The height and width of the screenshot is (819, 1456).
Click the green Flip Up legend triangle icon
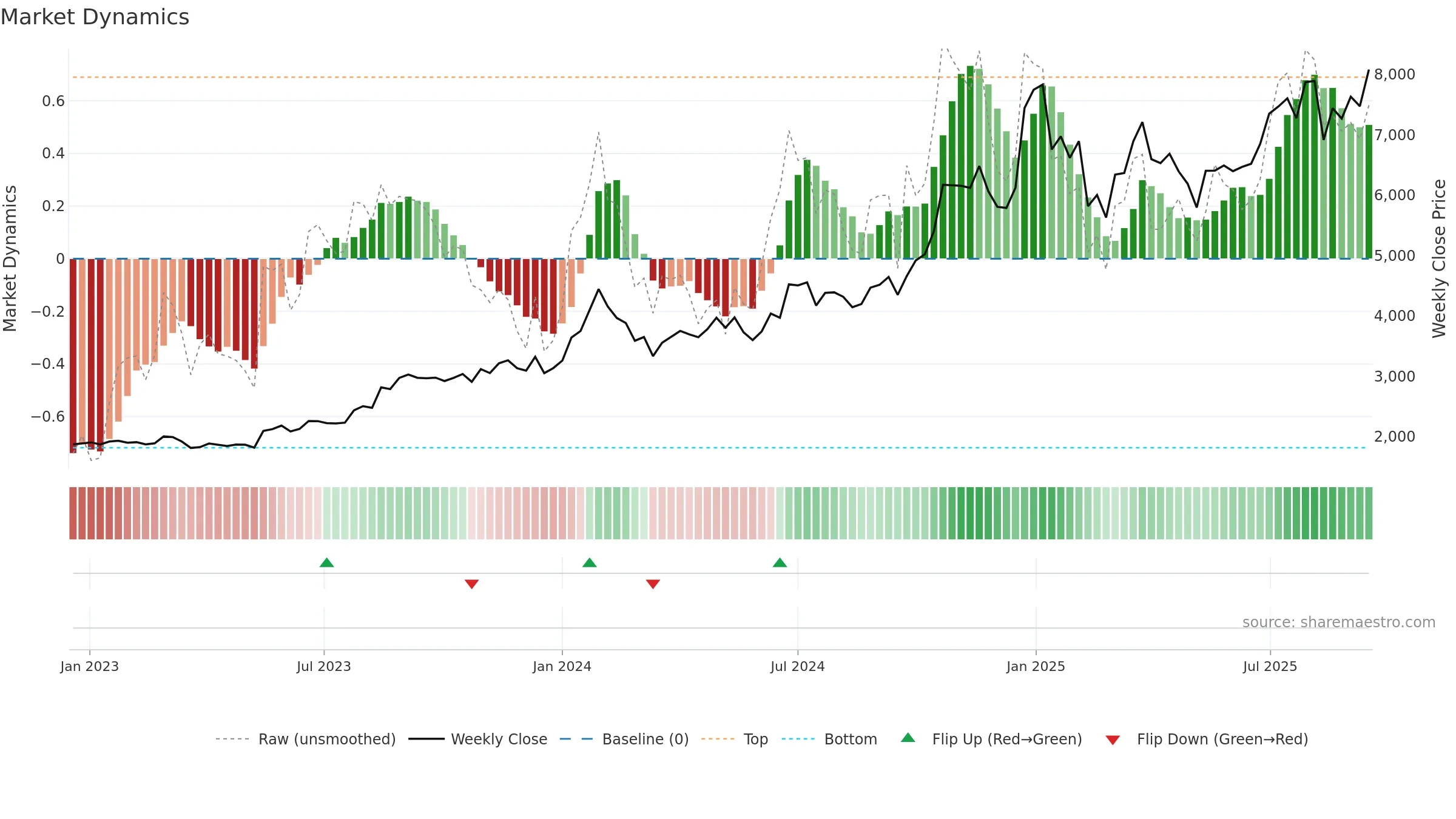tap(908, 738)
